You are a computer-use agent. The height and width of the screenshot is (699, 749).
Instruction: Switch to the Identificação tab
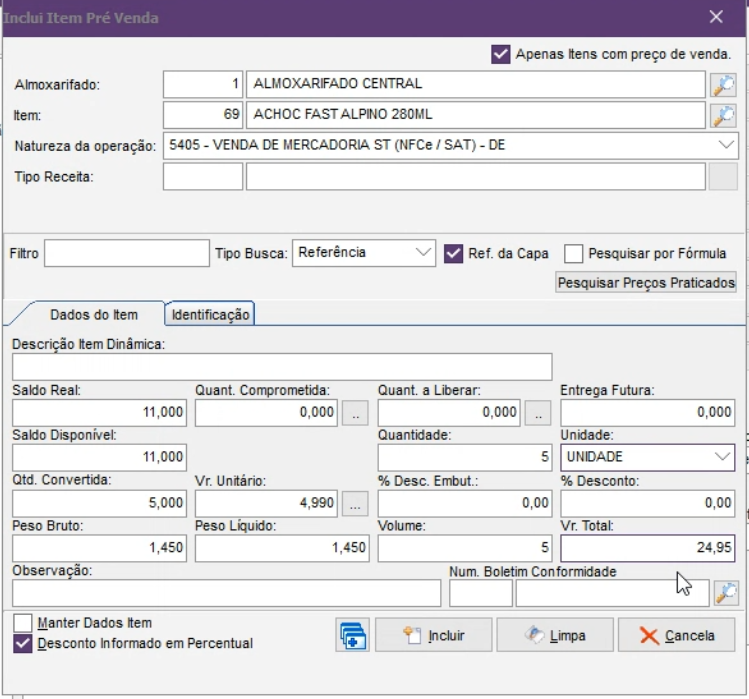click(210, 315)
